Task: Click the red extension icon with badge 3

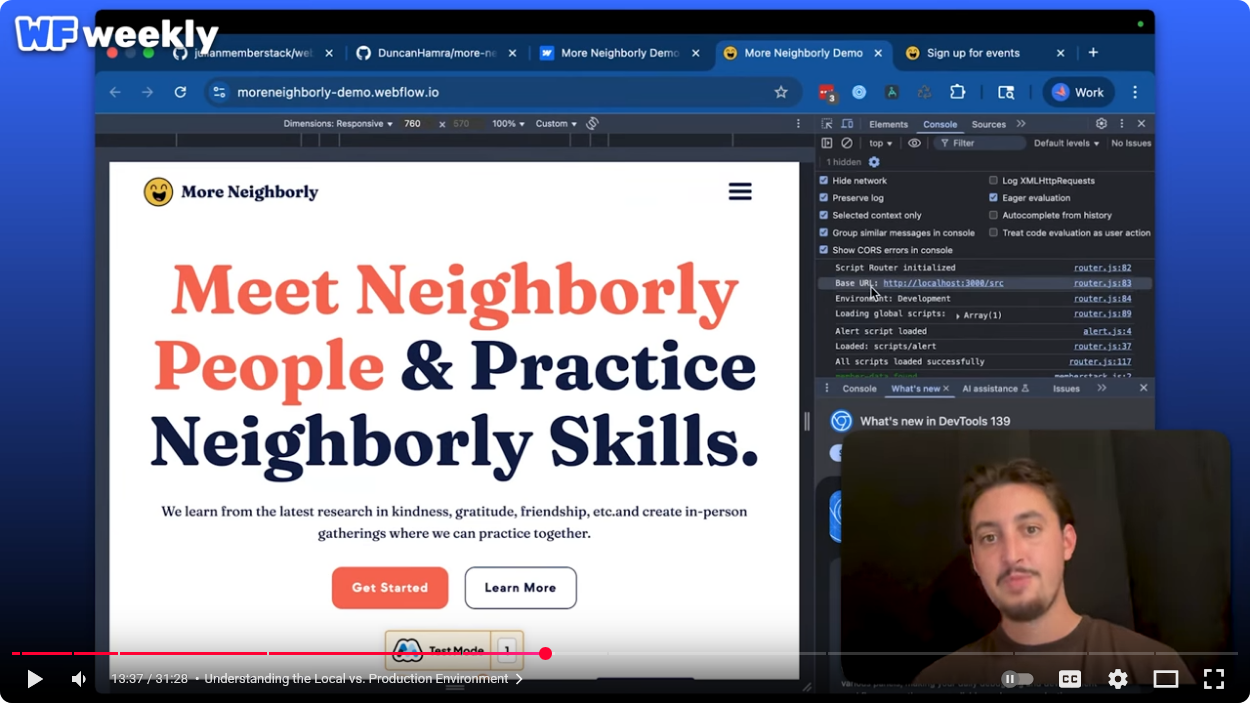Action: coord(827,93)
